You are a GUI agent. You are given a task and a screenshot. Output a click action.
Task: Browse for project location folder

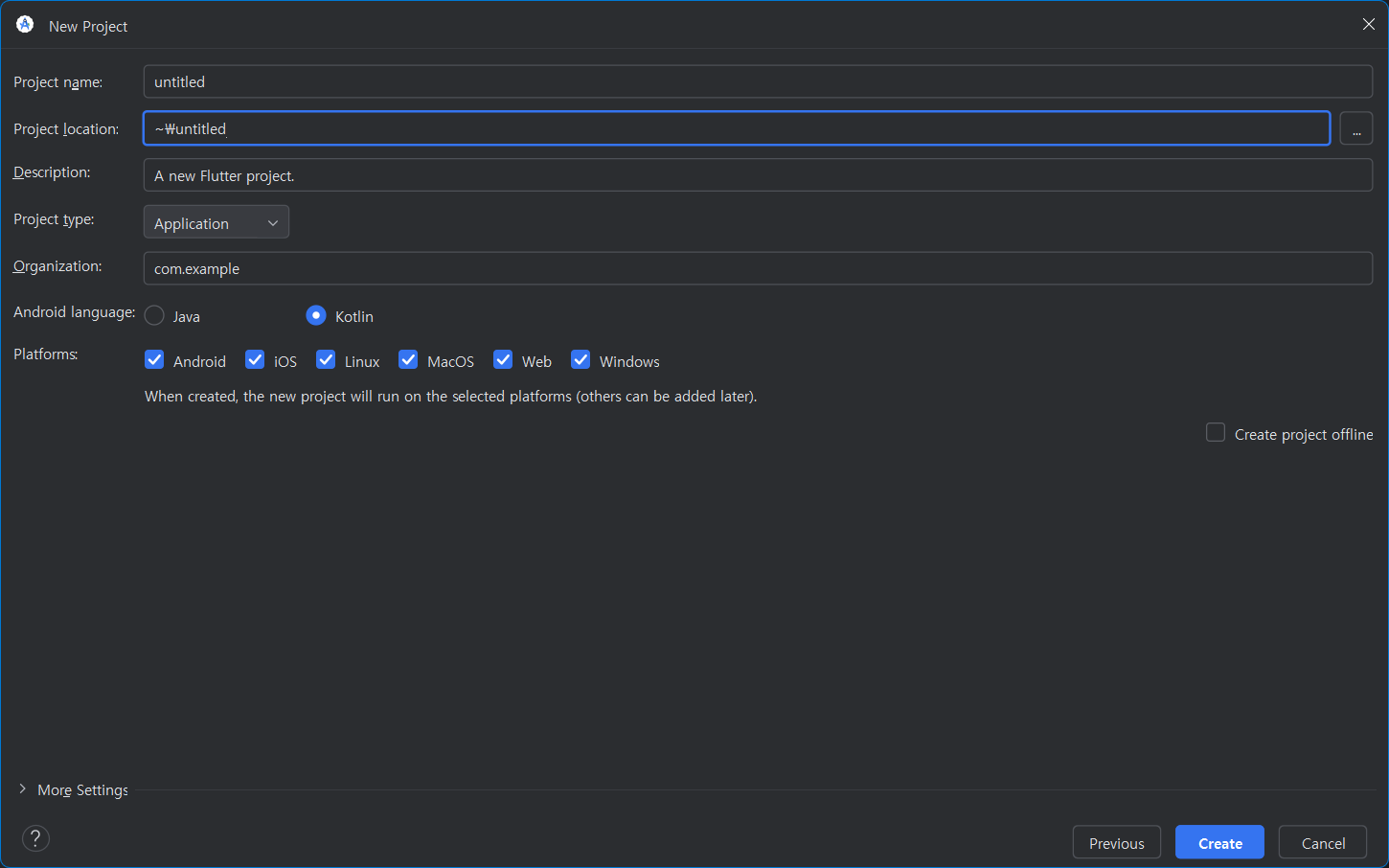coord(1355,128)
